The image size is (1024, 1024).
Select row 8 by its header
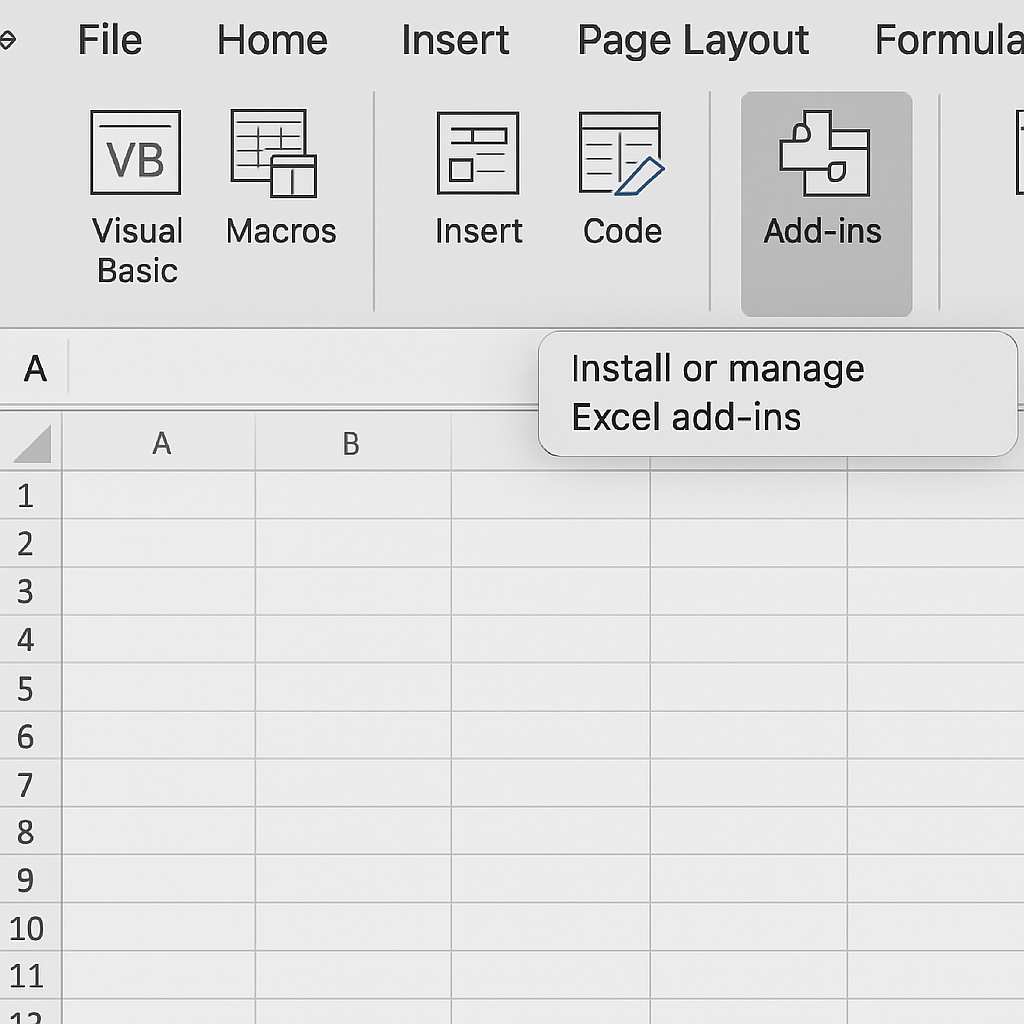point(31,831)
